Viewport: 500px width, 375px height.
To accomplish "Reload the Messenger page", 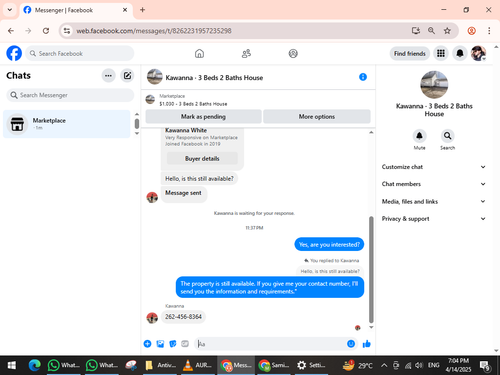I will point(46,31).
